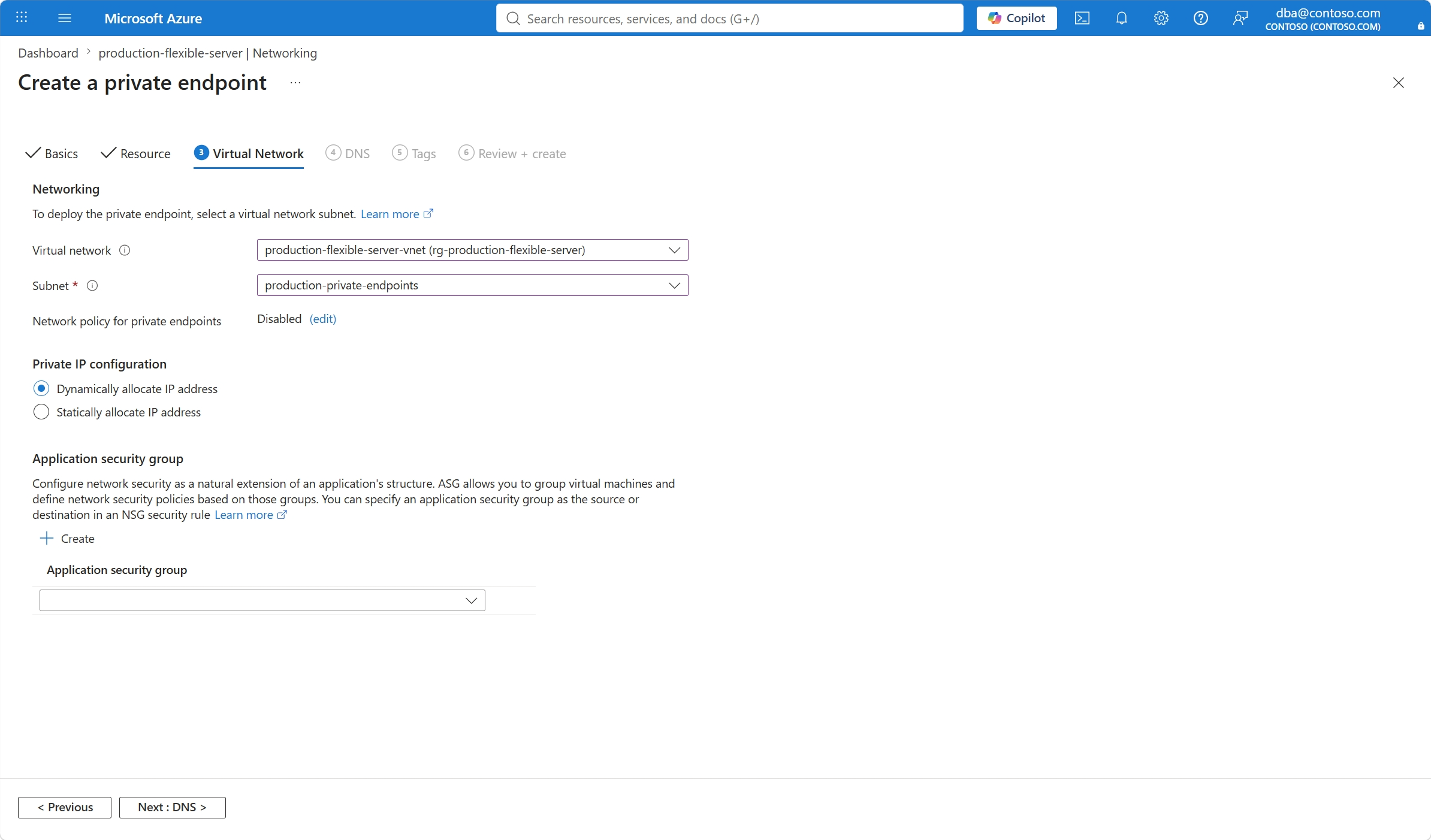The width and height of the screenshot is (1431, 840).
Task: Switch to the Tags tab
Action: coord(414,153)
